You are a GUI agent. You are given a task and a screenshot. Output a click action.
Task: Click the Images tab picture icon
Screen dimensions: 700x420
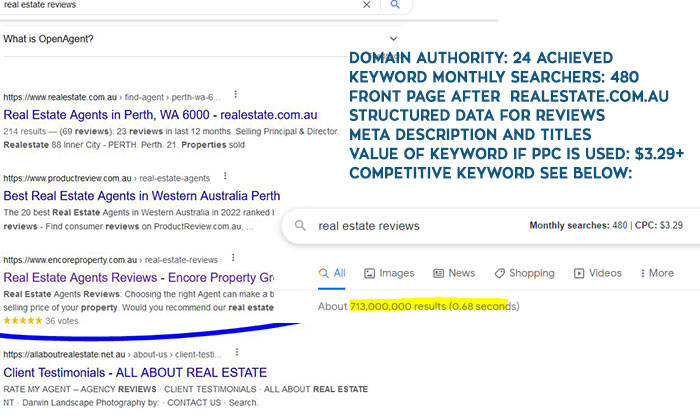(x=370, y=274)
